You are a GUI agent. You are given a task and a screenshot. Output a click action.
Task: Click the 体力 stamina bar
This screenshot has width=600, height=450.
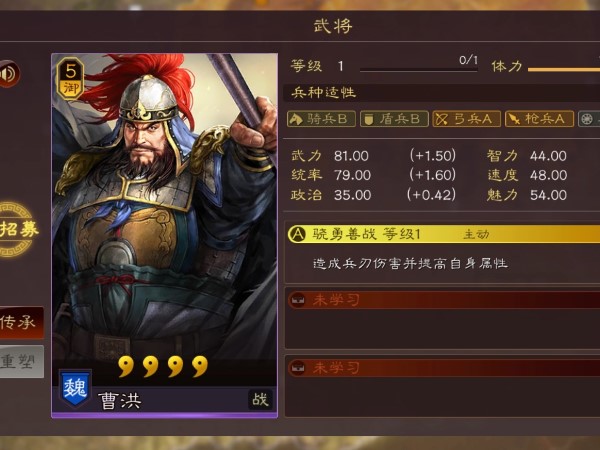(564, 70)
